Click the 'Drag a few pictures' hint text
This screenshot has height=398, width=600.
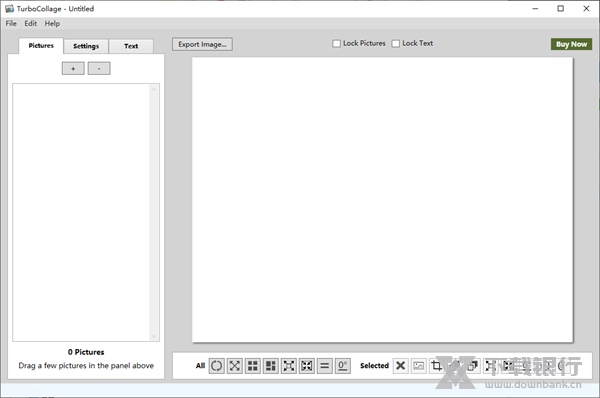86,365
